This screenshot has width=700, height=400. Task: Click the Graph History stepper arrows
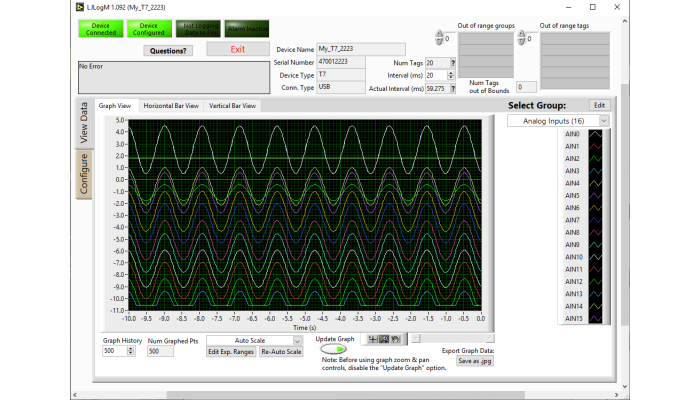click(x=131, y=351)
